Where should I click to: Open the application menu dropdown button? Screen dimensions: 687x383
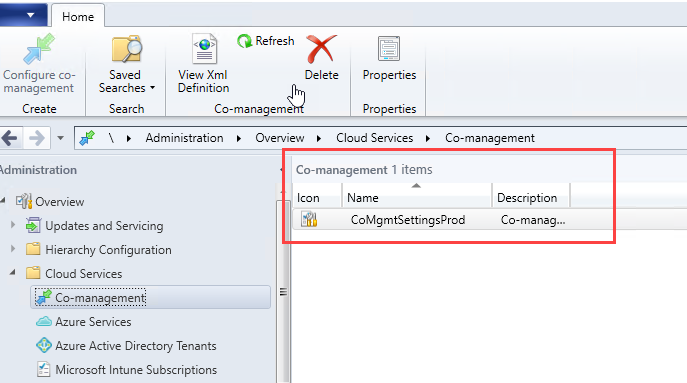[x=30, y=15]
